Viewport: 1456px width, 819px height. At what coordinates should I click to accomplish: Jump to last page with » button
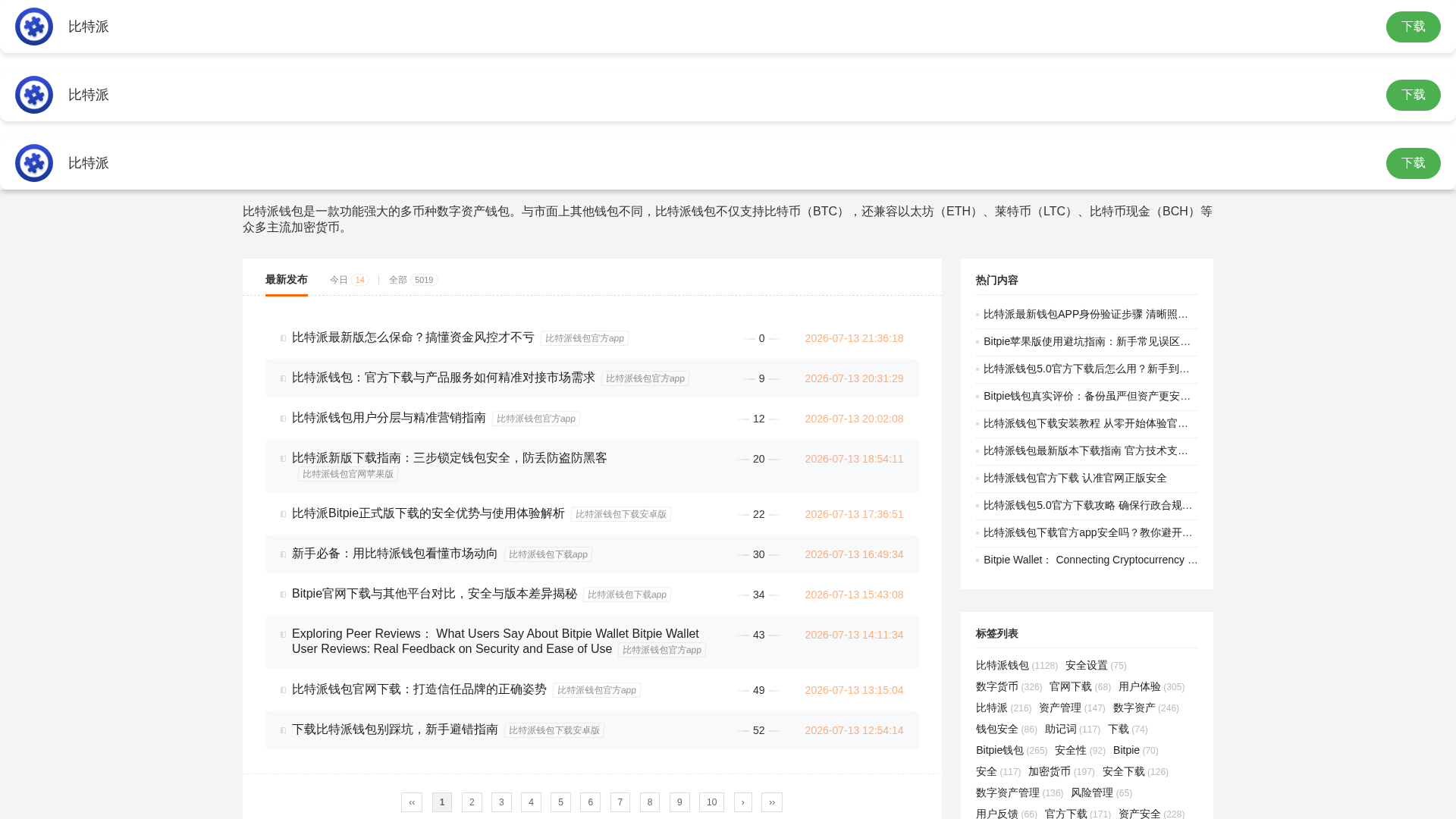tap(772, 802)
